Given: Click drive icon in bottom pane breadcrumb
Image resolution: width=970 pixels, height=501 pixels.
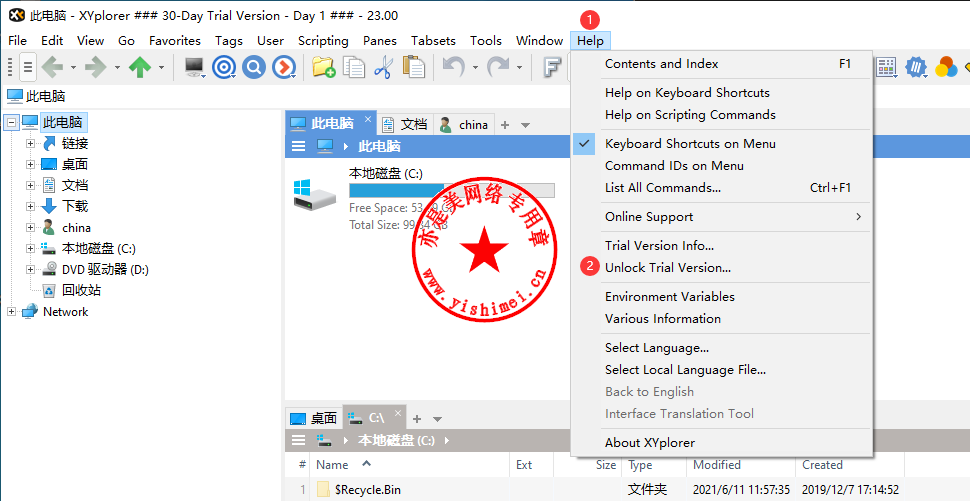Looking at the screenshot, I should click(325, 440).
